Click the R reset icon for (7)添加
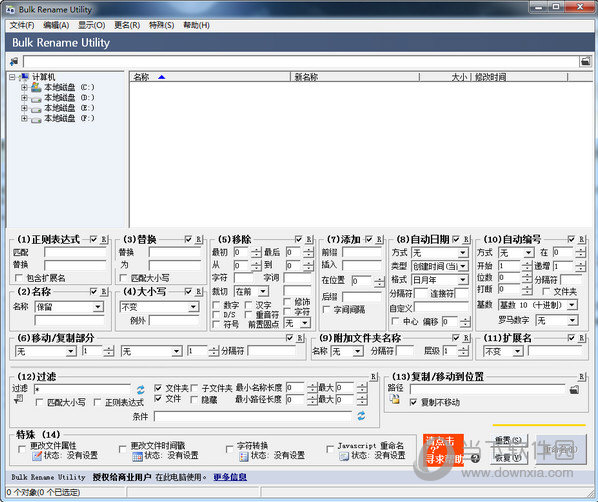The image size is (598, 502). tap(379, 240)
